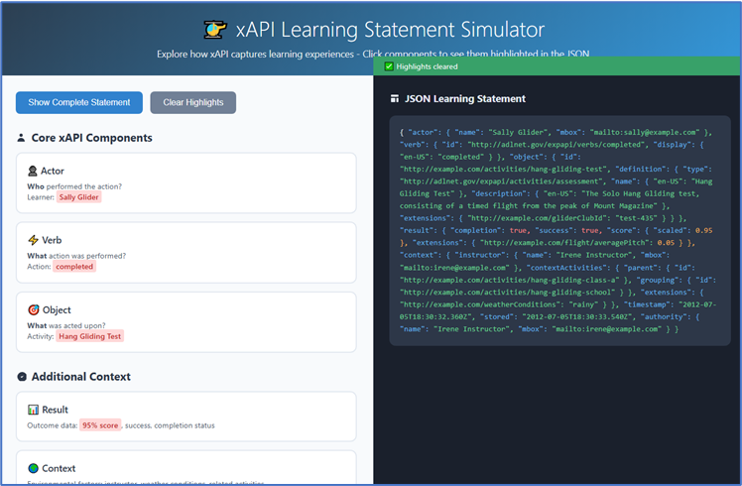Click the Actor person icon
The width and height of the screenshot is (742, 486).
[x=33, y=171]
